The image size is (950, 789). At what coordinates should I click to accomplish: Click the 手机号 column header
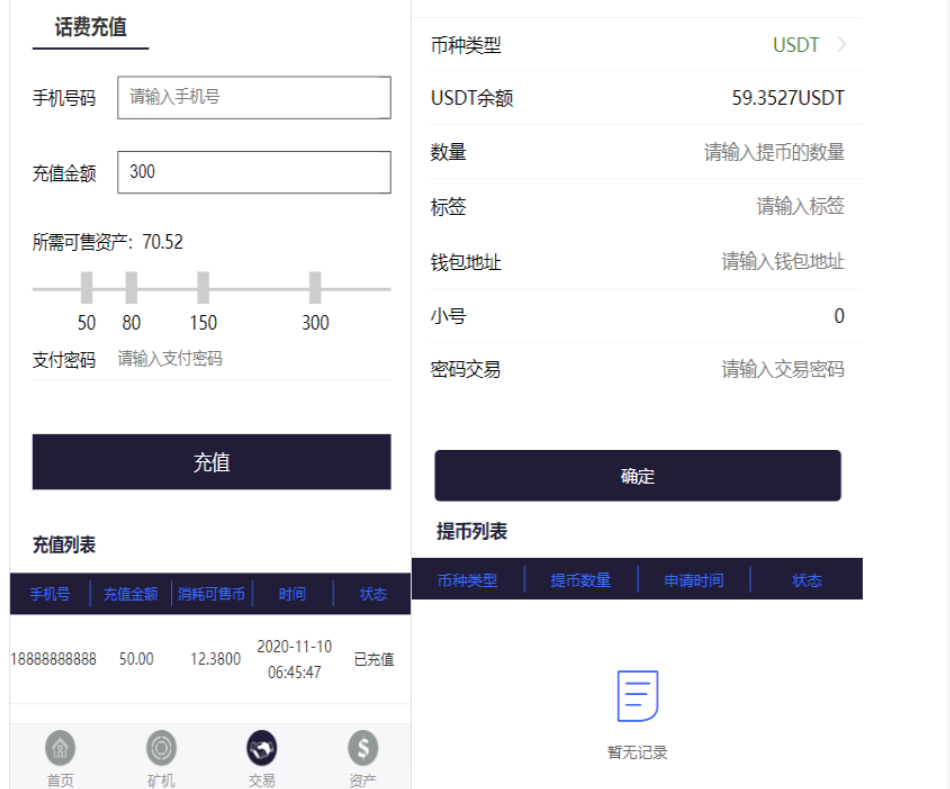pos(50,594)
